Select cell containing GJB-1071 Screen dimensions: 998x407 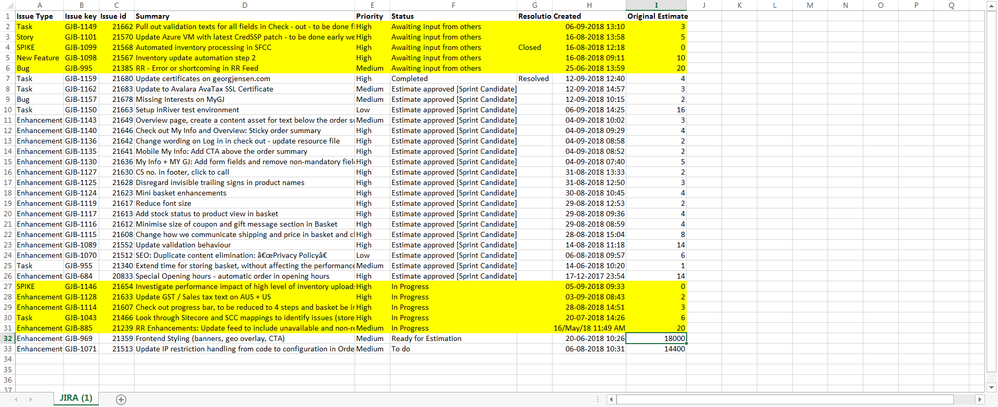[81, 349]
